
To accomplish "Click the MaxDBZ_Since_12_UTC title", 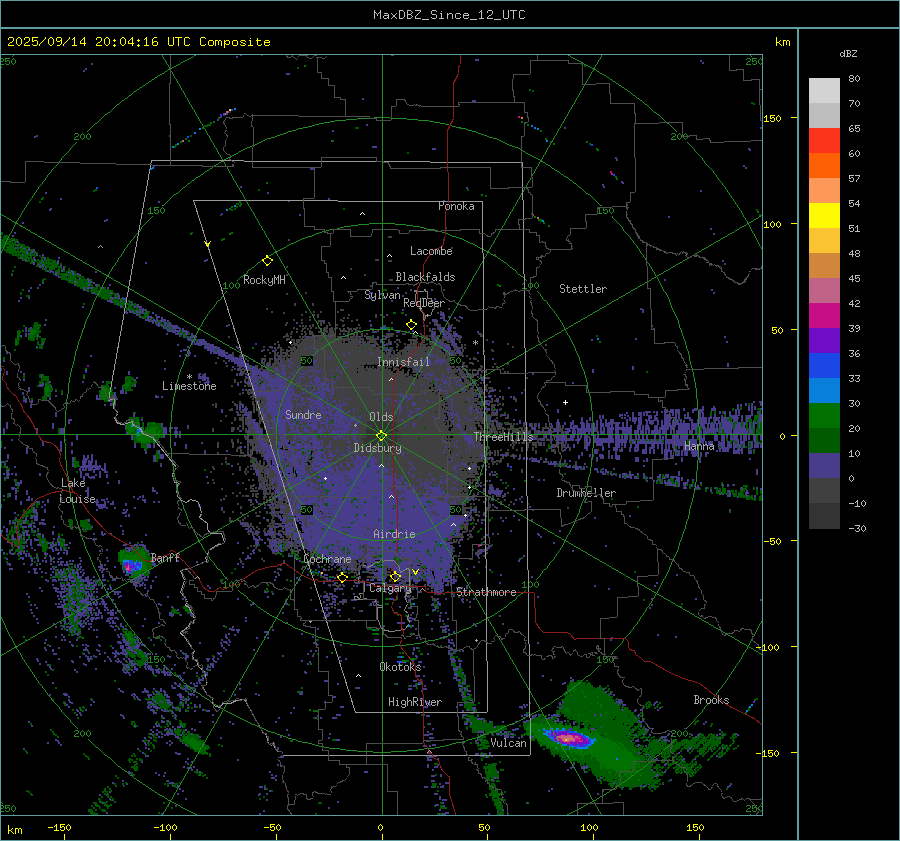I will point(449,15).
